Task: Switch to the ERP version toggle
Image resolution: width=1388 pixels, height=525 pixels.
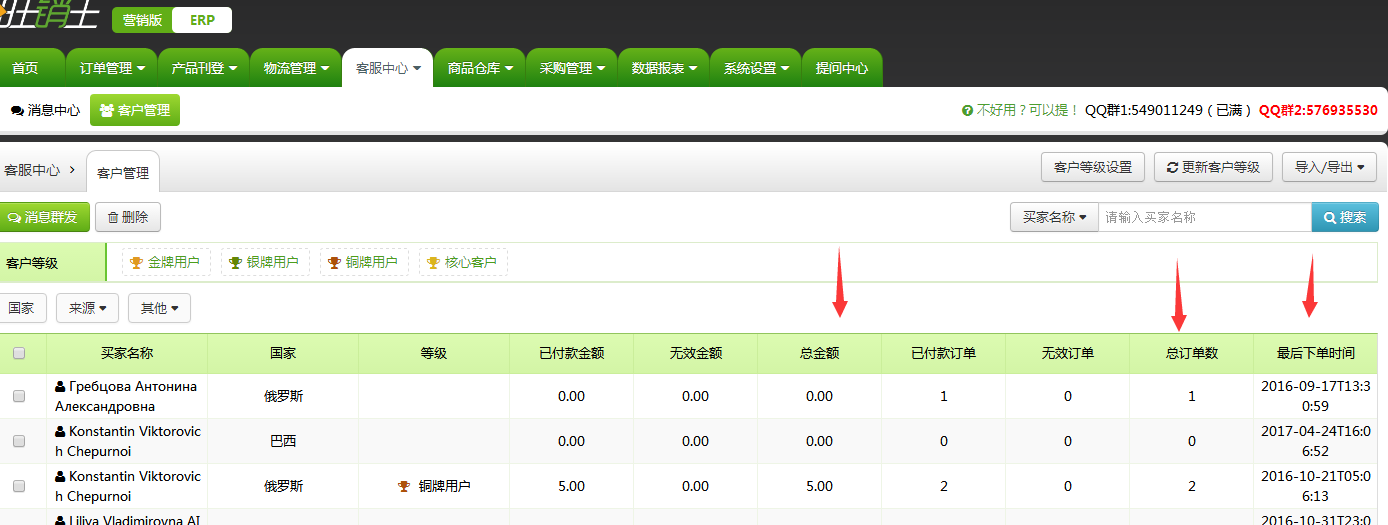Action: pyautogui.click(x=202, y=20)
